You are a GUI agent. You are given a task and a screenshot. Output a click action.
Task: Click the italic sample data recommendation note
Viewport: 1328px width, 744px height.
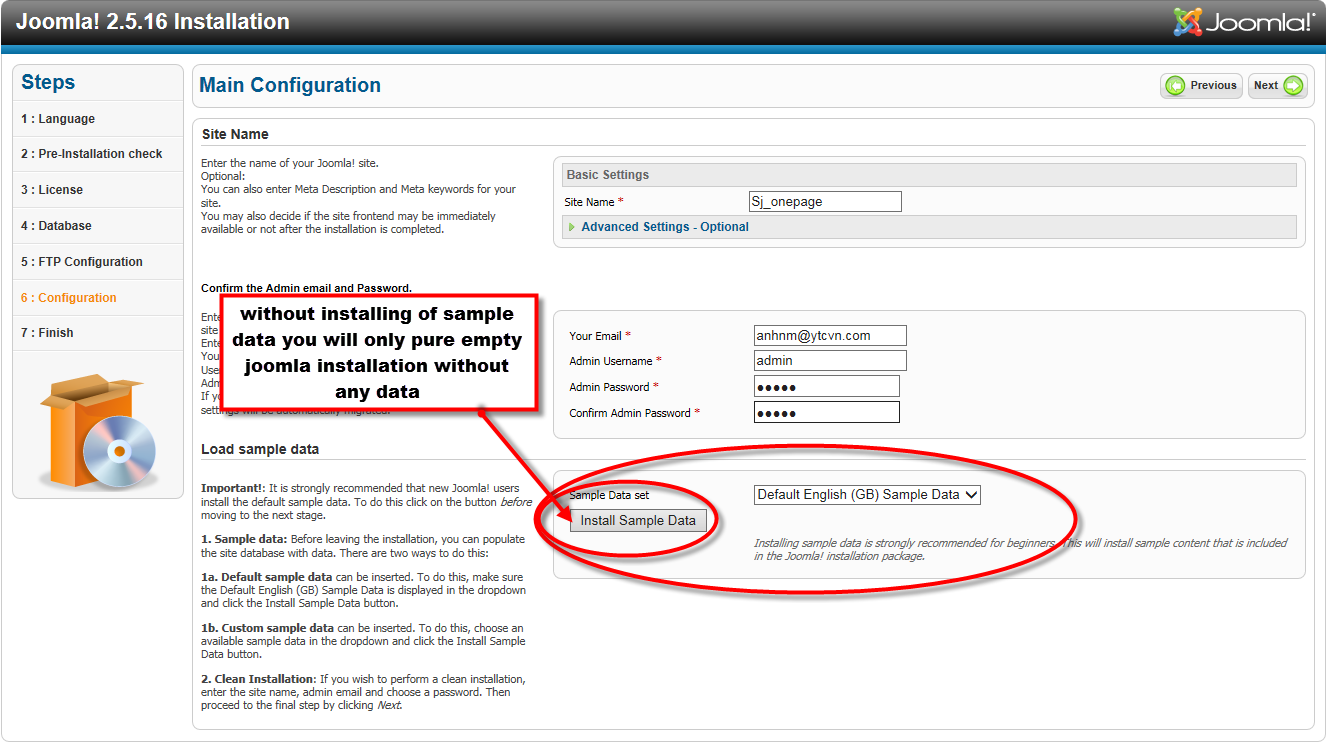point(1020,550)
